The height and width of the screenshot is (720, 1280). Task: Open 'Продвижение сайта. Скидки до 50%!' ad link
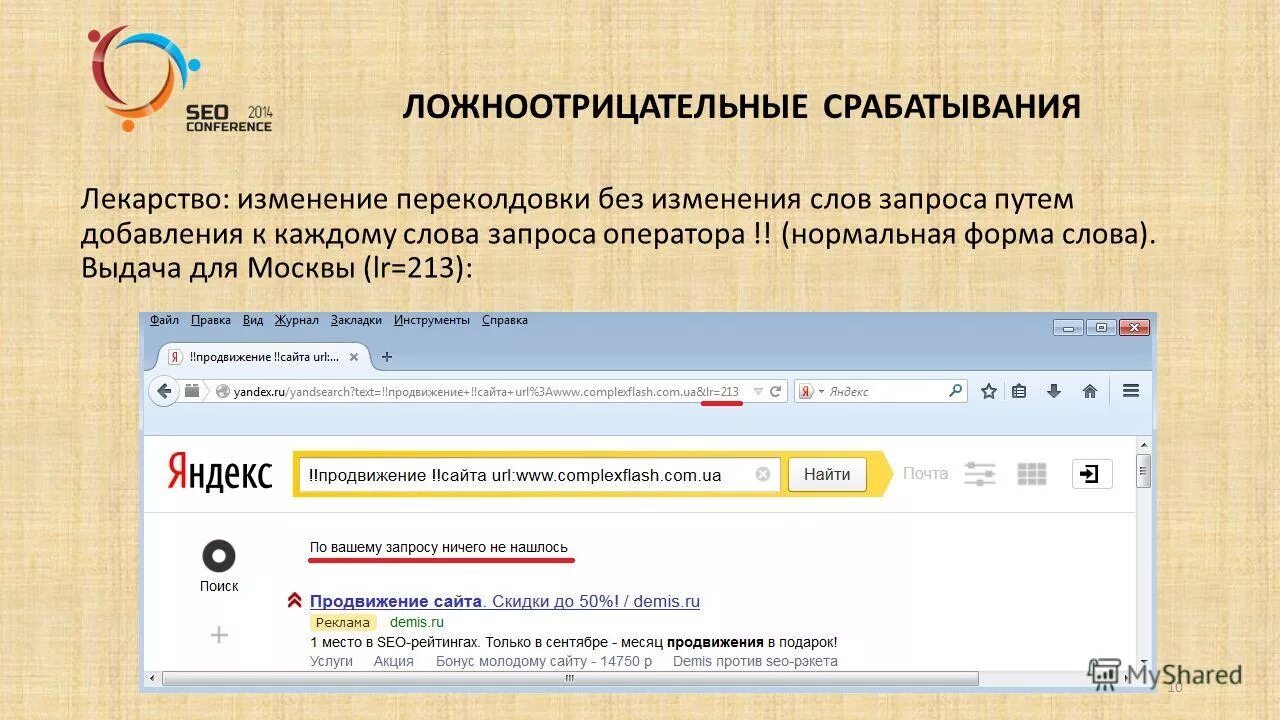505,601
